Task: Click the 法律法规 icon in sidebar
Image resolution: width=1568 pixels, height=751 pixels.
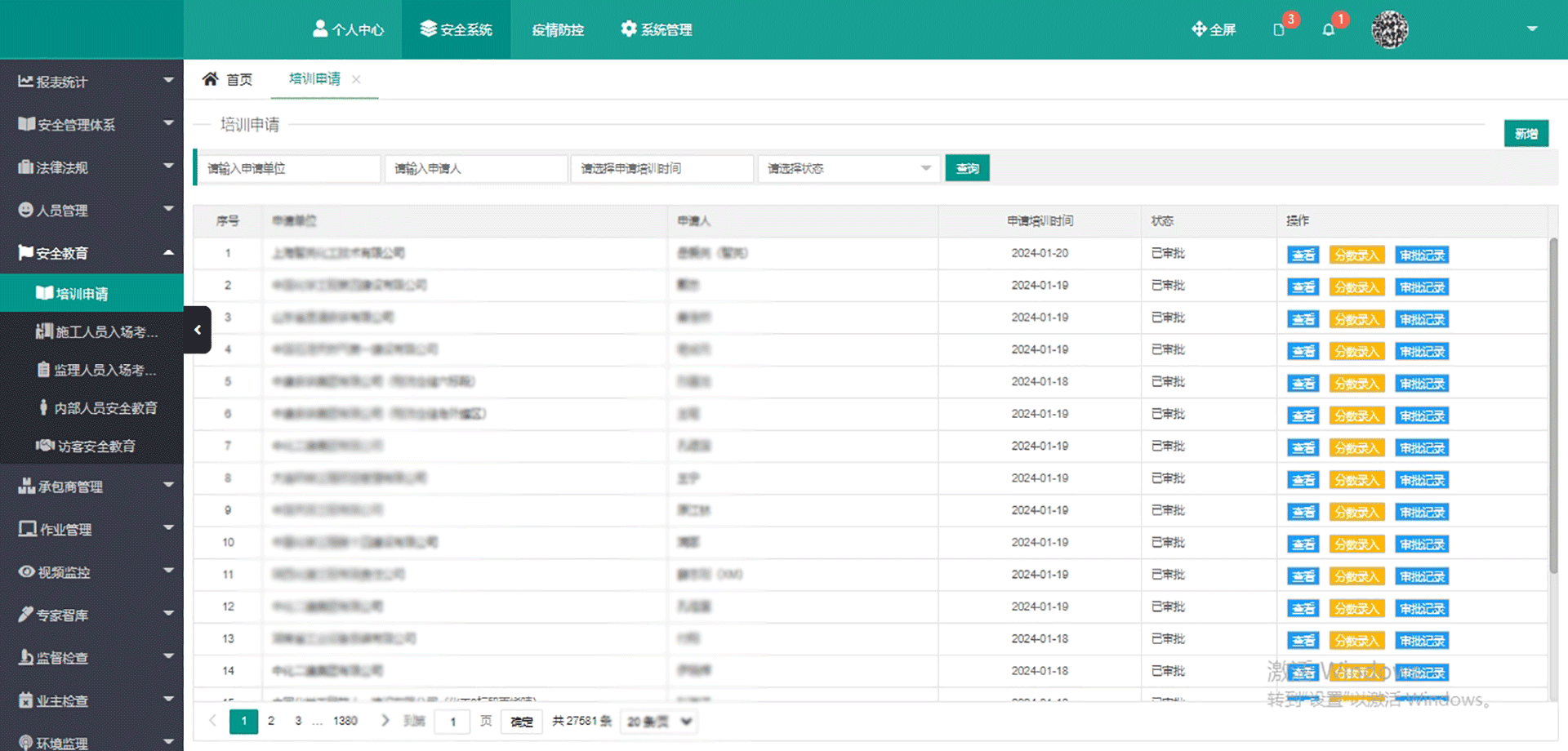Action: pyautogui.click(x=26, y=167)
